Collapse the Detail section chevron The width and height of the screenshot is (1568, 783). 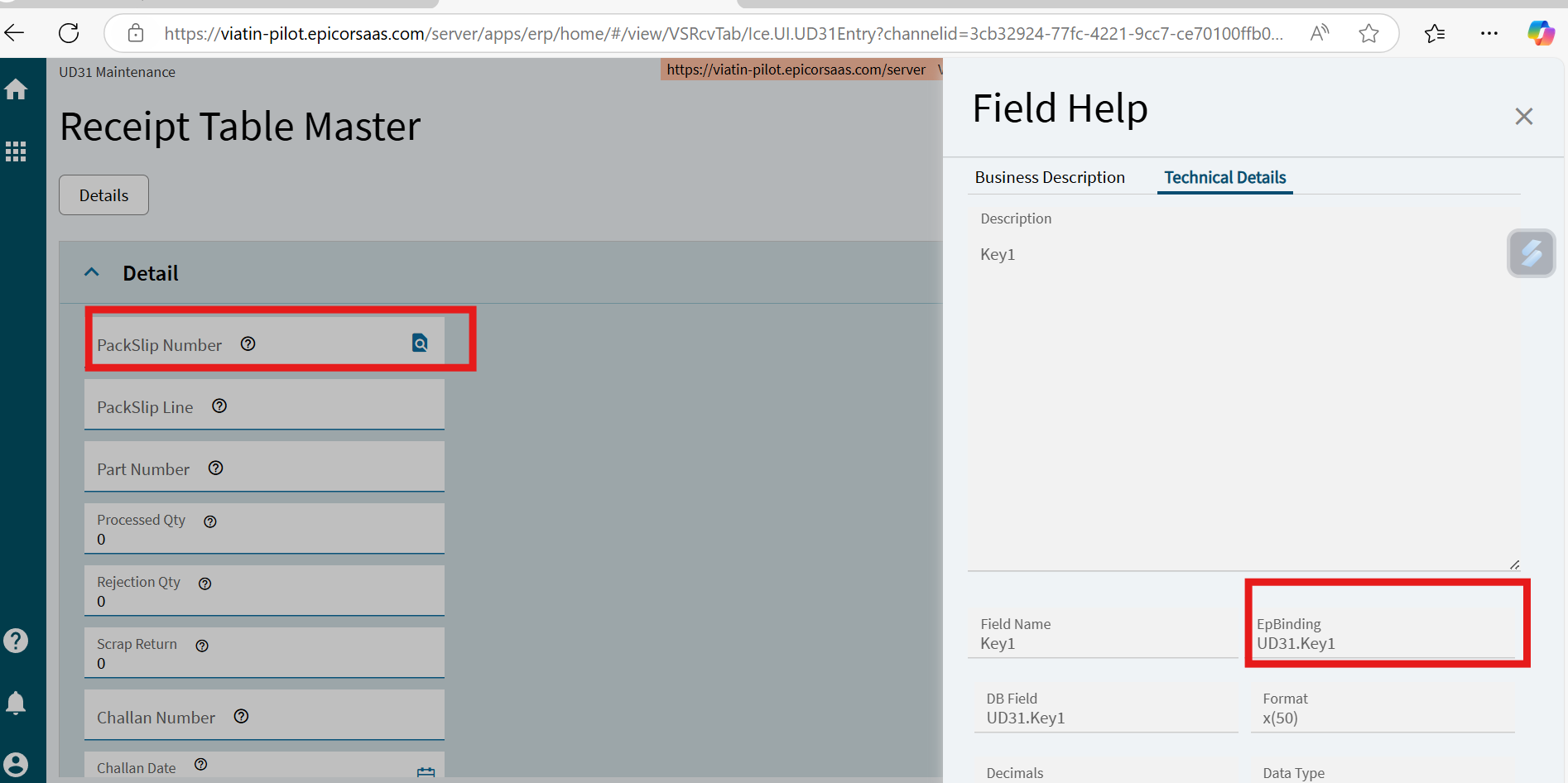tap(92, 272)
